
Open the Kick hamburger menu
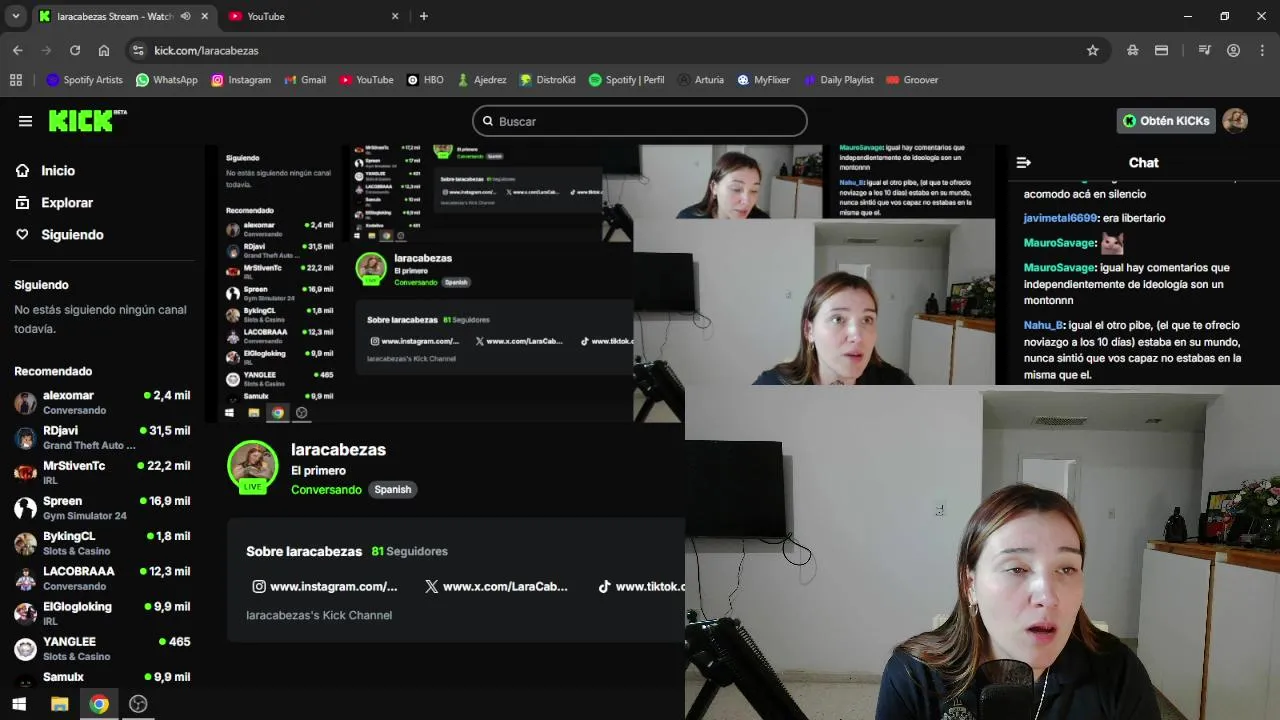point(25,121)
